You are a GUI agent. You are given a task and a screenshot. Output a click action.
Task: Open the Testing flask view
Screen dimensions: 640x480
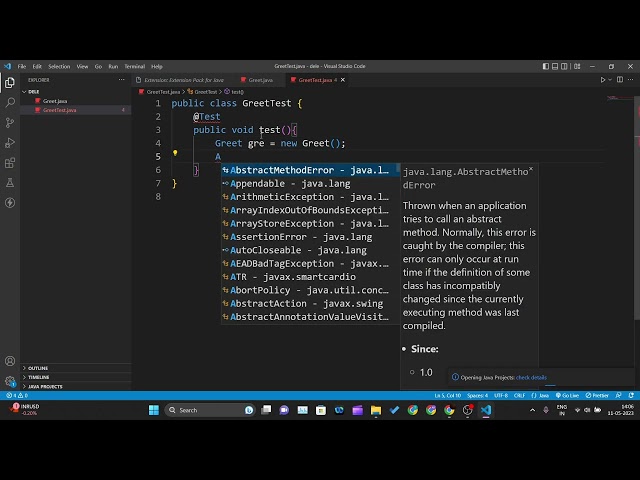(10, 182)
